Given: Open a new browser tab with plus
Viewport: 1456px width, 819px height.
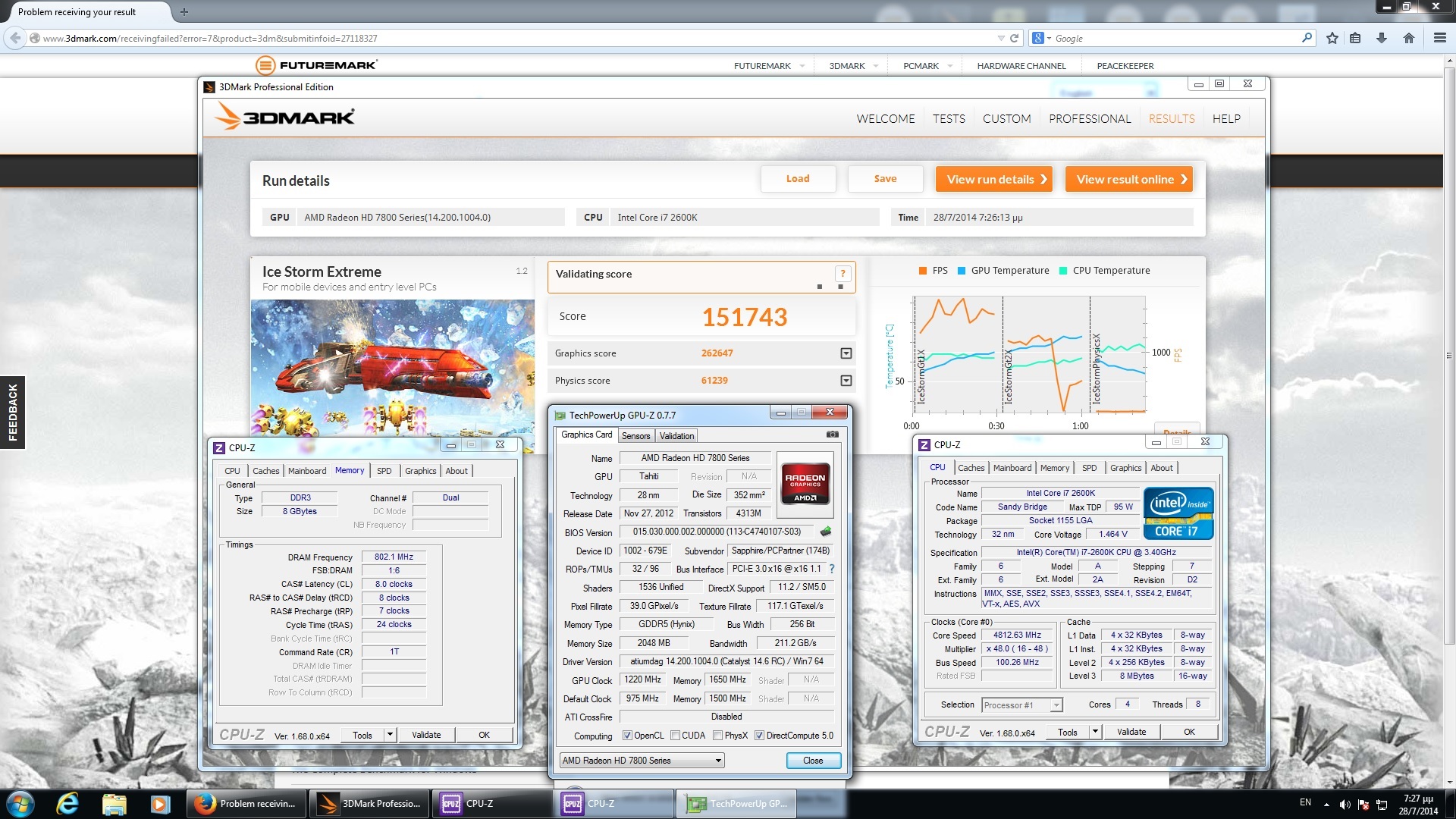Looking at the screenshot, I should [x=184, y=12].
